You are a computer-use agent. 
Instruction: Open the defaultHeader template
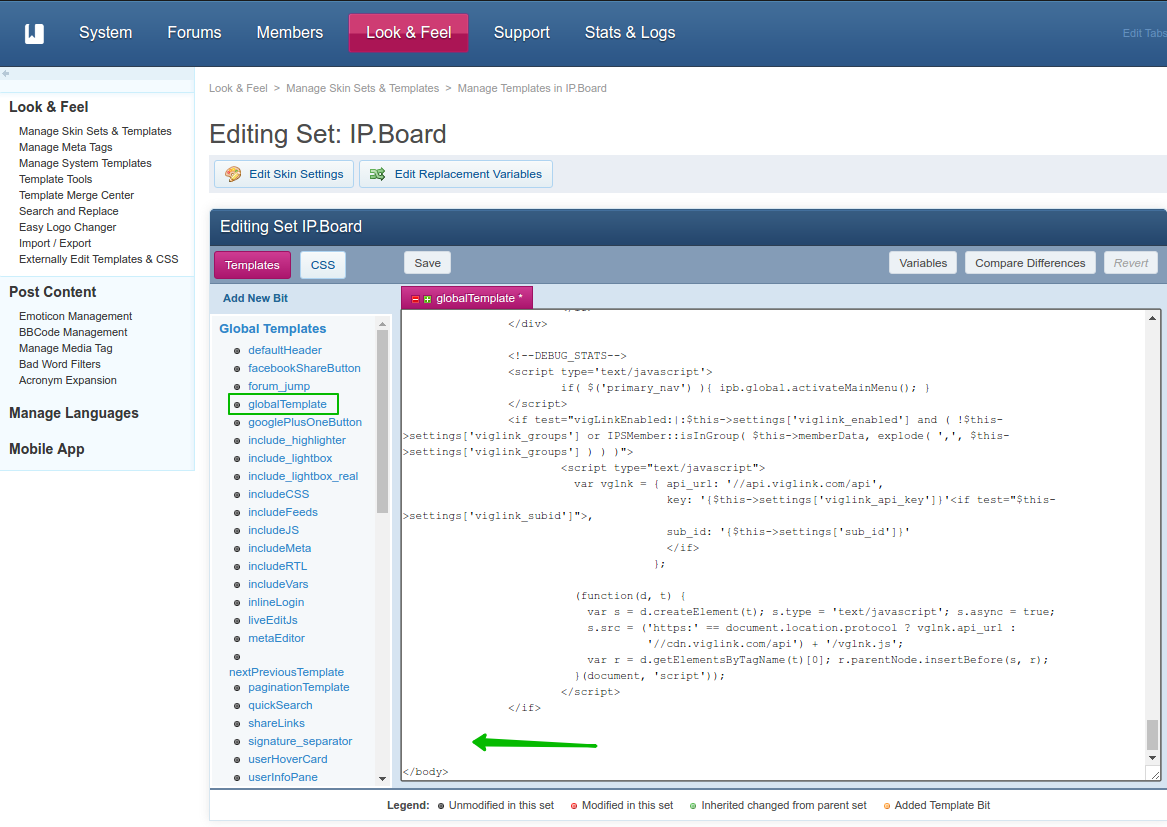pyautogui.click(x=285, y=350)
